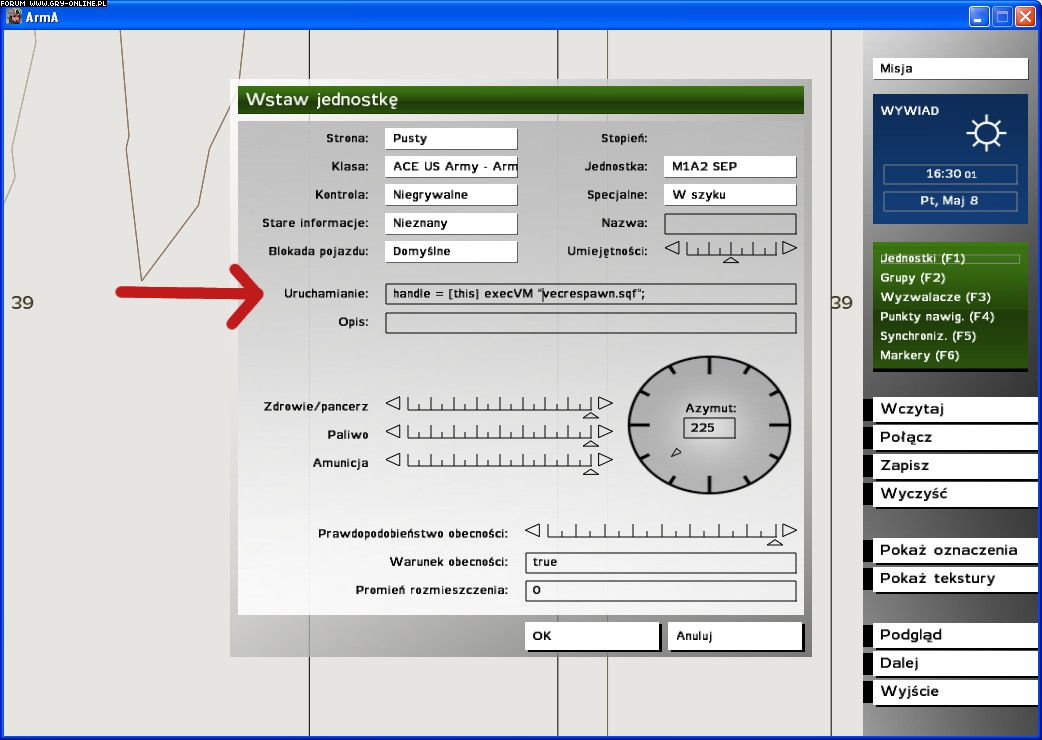Open Jednostka dropdown showing M1A2 SEP
The image size is (1042, 740).
pyautogui.click(x=730, y=166)
